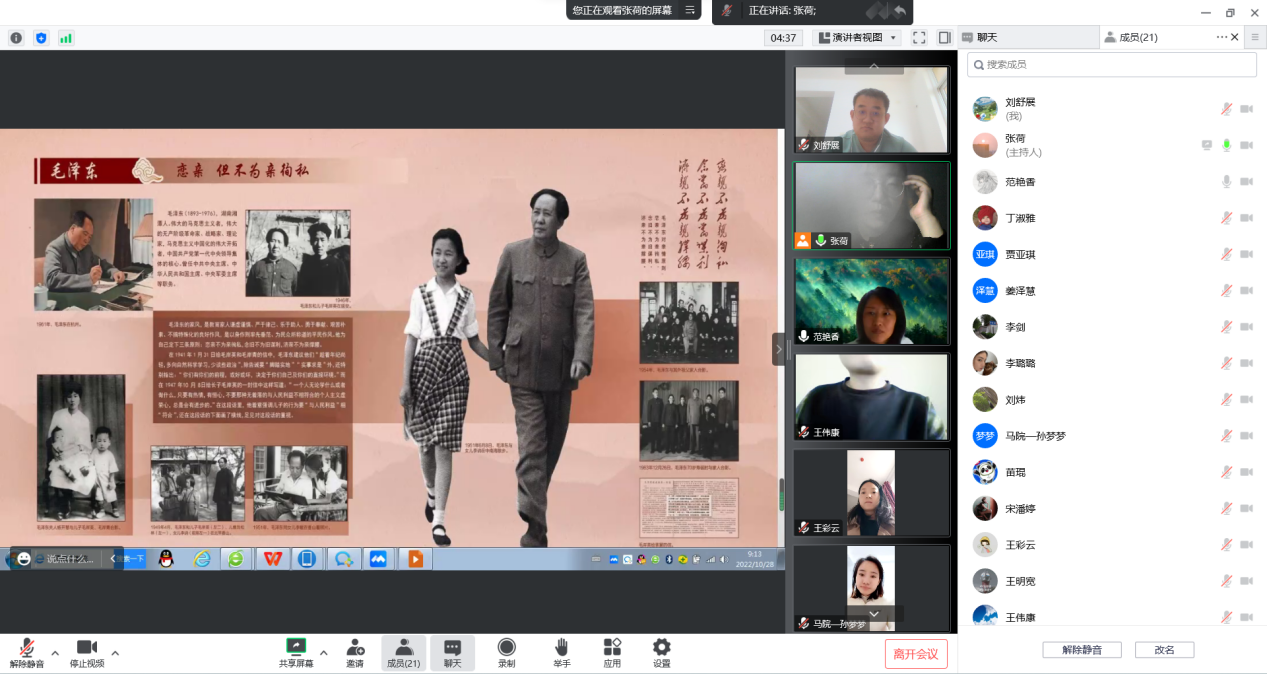Viewport: 1267px width, 674px height.
Task: Switch to the Chat tab in side panel
Action: coord(1027,37)
